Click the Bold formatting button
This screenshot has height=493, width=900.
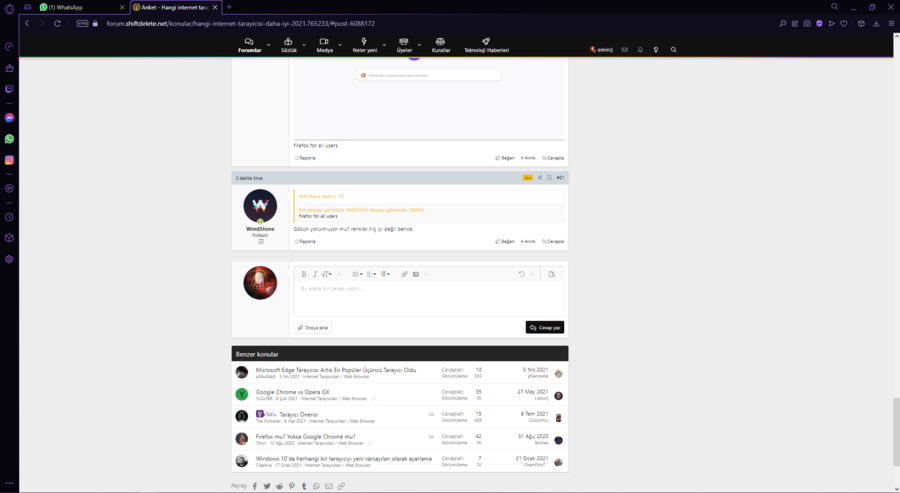(x=304, y=274)
